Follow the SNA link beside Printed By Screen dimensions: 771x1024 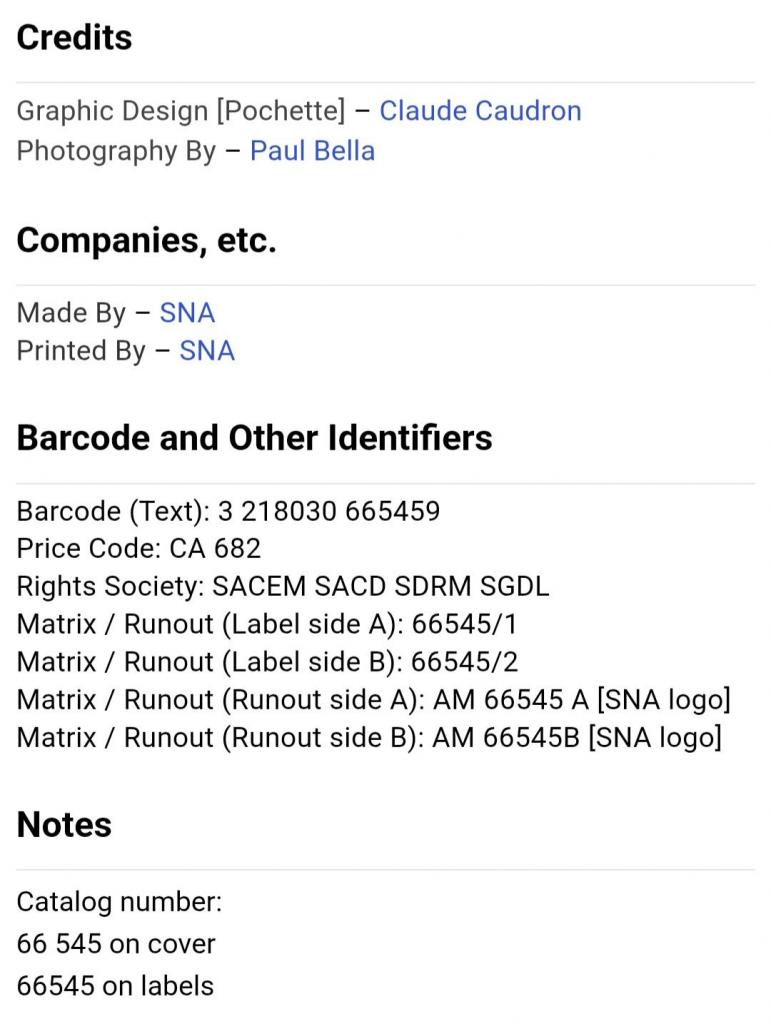click(207, 351)
